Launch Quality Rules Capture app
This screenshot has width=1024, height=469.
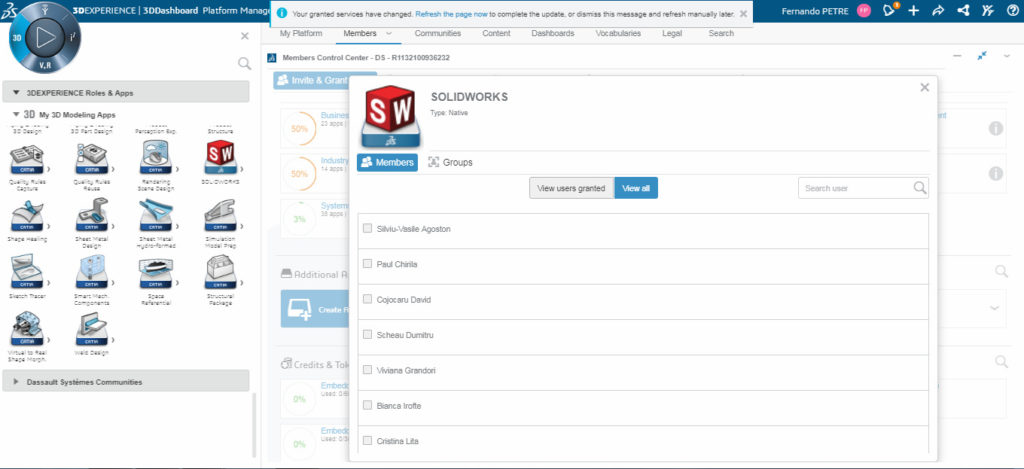pos(27,159)
